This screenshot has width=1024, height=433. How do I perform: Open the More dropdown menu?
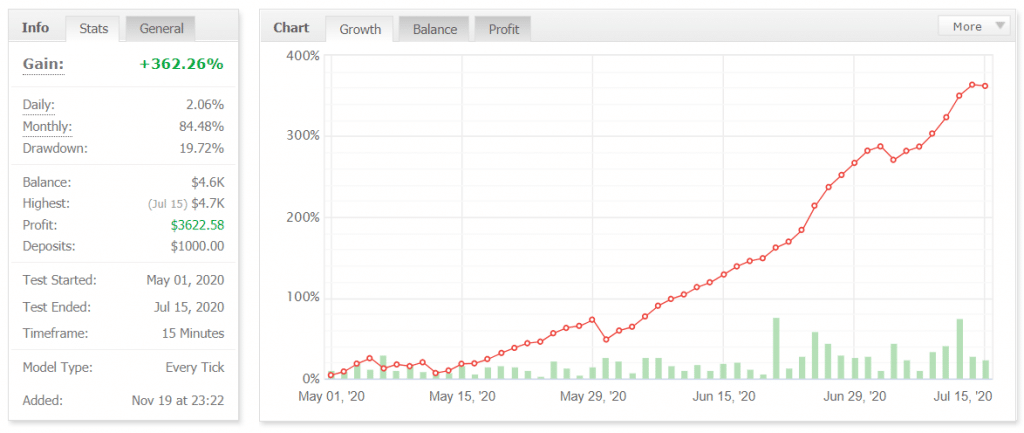click(x=973, y=26)
